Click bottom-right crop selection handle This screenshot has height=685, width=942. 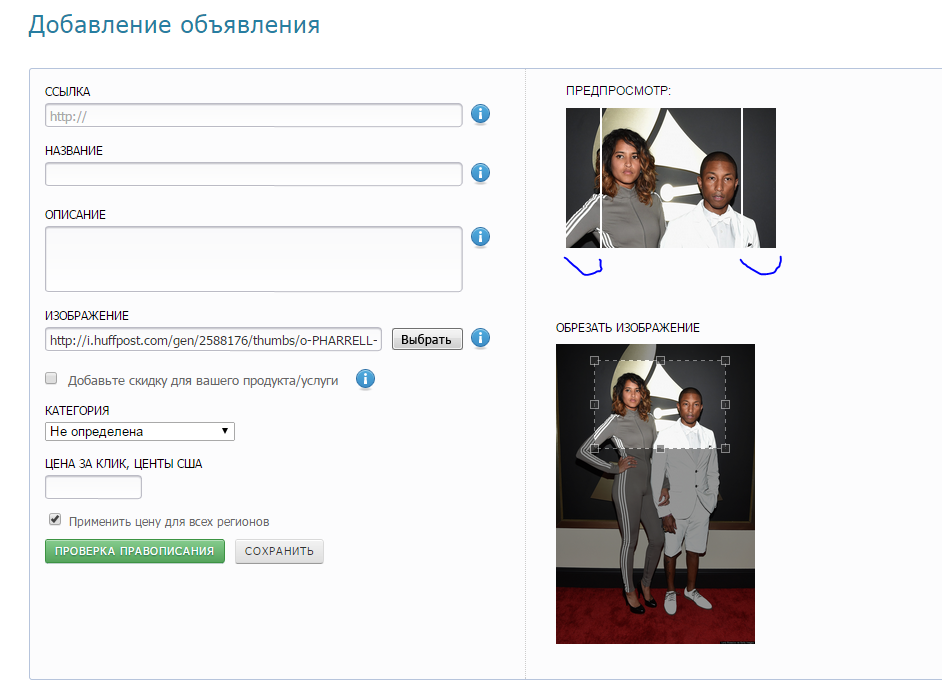coord(725,448)
